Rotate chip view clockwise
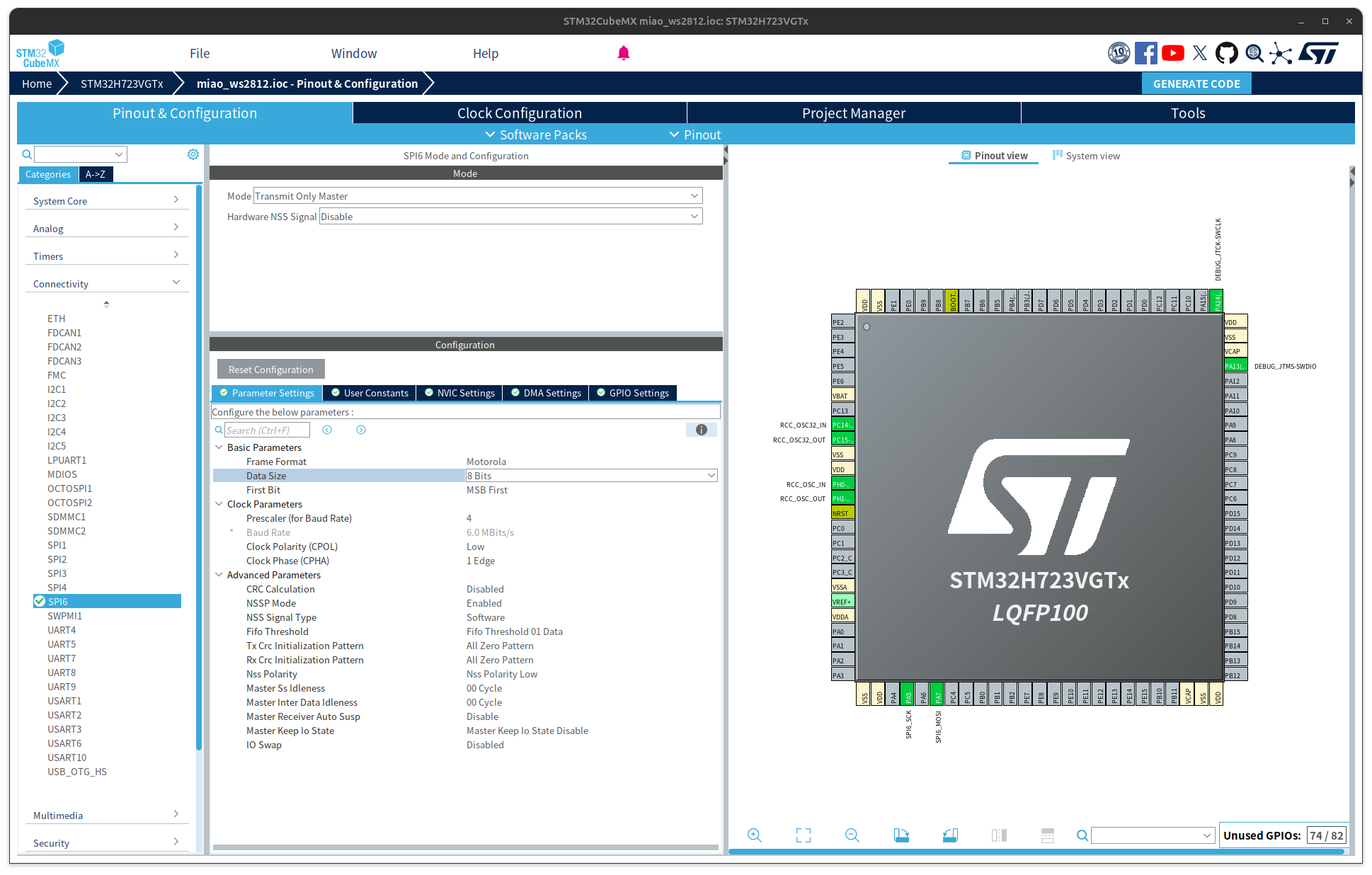 901,835
